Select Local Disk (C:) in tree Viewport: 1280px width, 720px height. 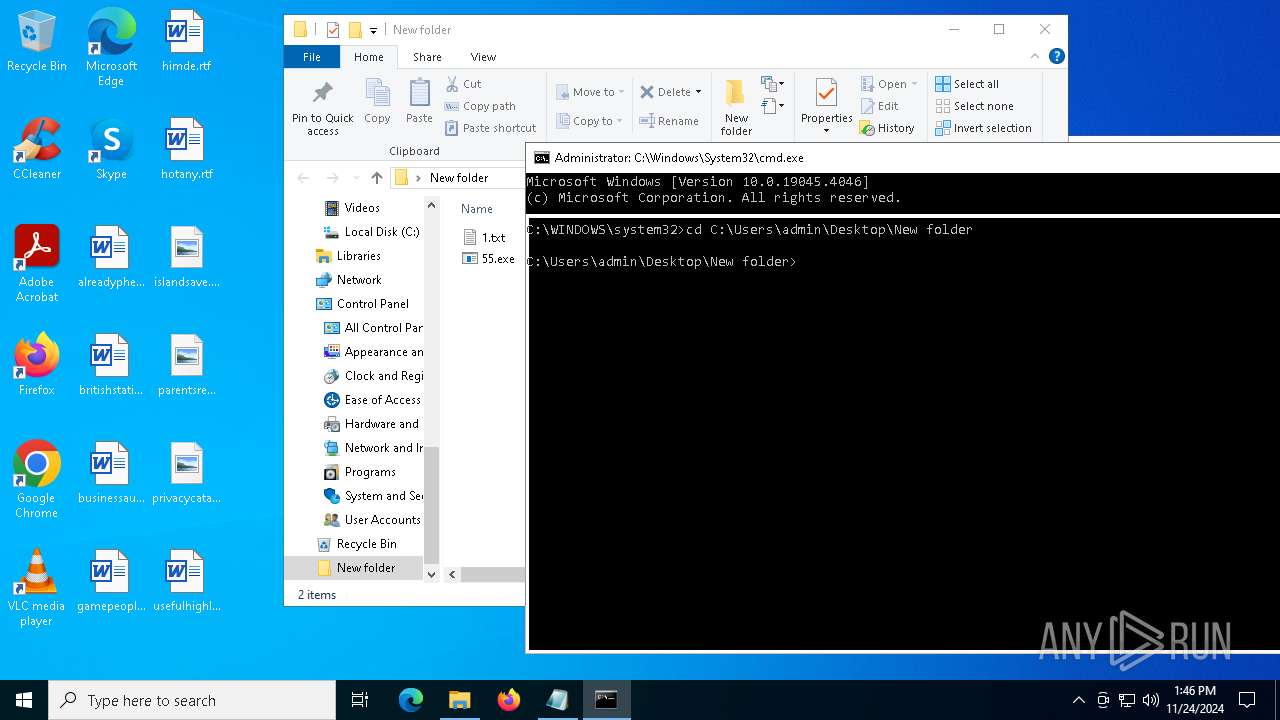pyautogui.click(x=372, y=232)
